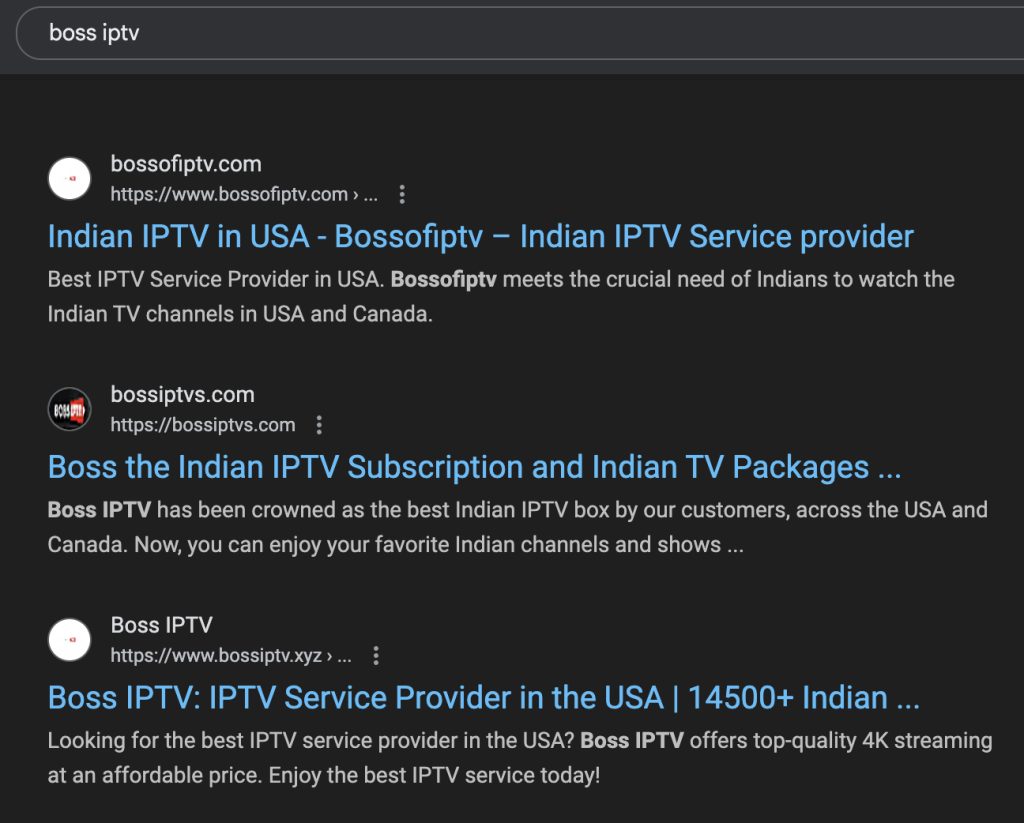Open the "Indian IPTV in USA - Bossofiptv" result
This screenshot has width=1024, height=823.
(x=480, y=236)
